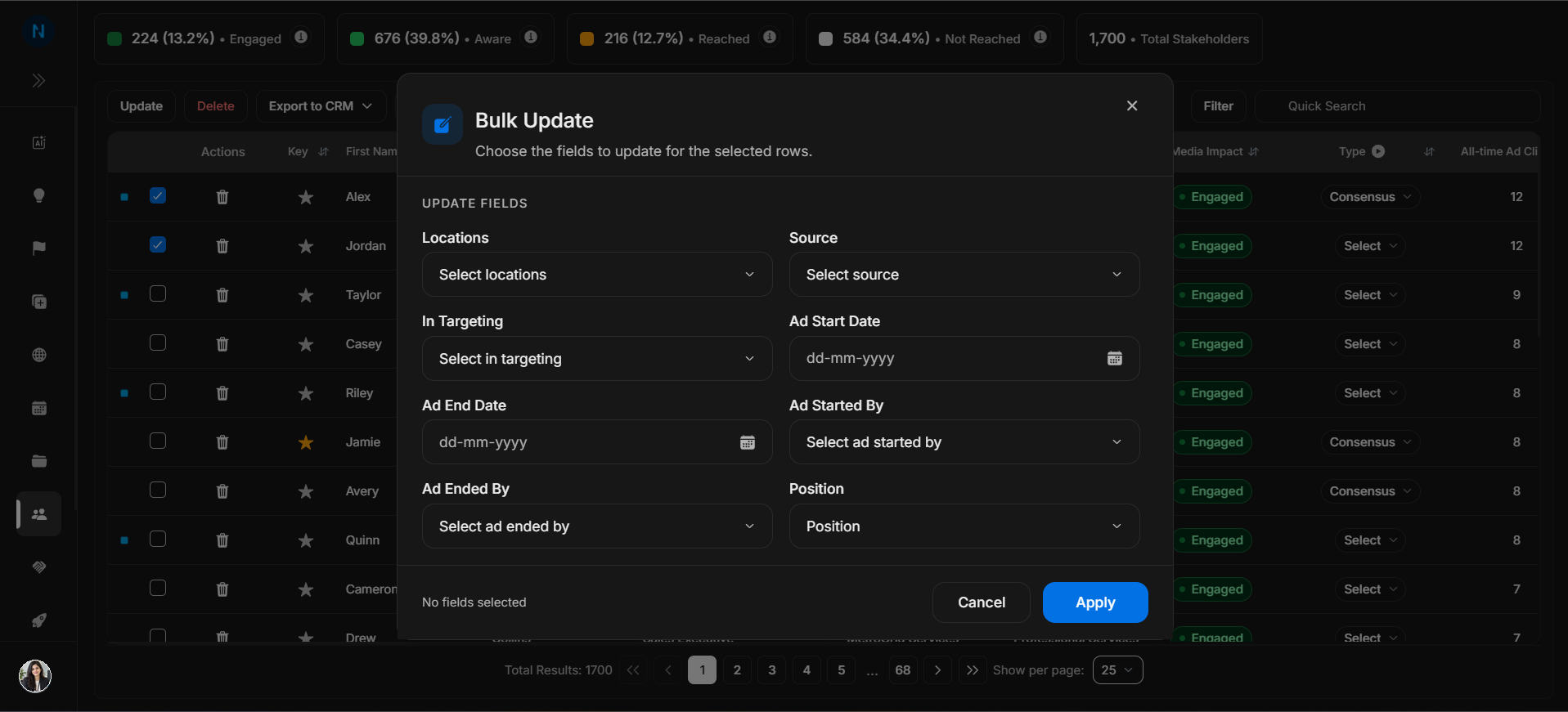
Task: Open the Select source dropdown
Action: coord(964,275)
